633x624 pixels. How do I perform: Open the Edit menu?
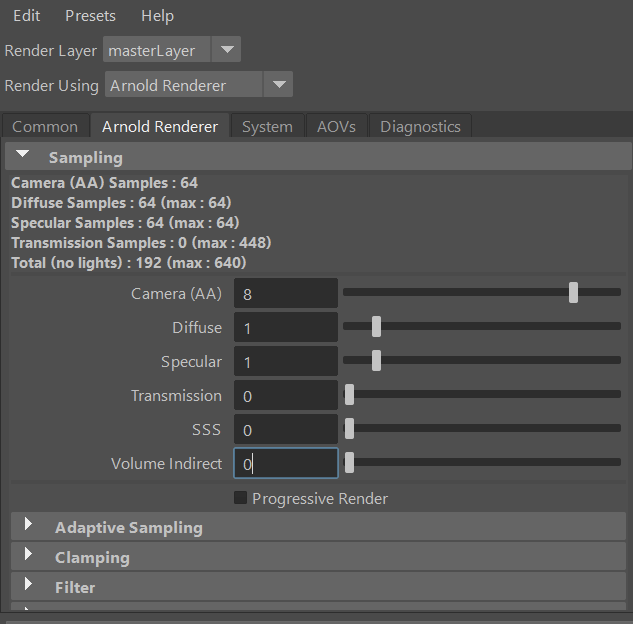(x=27, y=16)
